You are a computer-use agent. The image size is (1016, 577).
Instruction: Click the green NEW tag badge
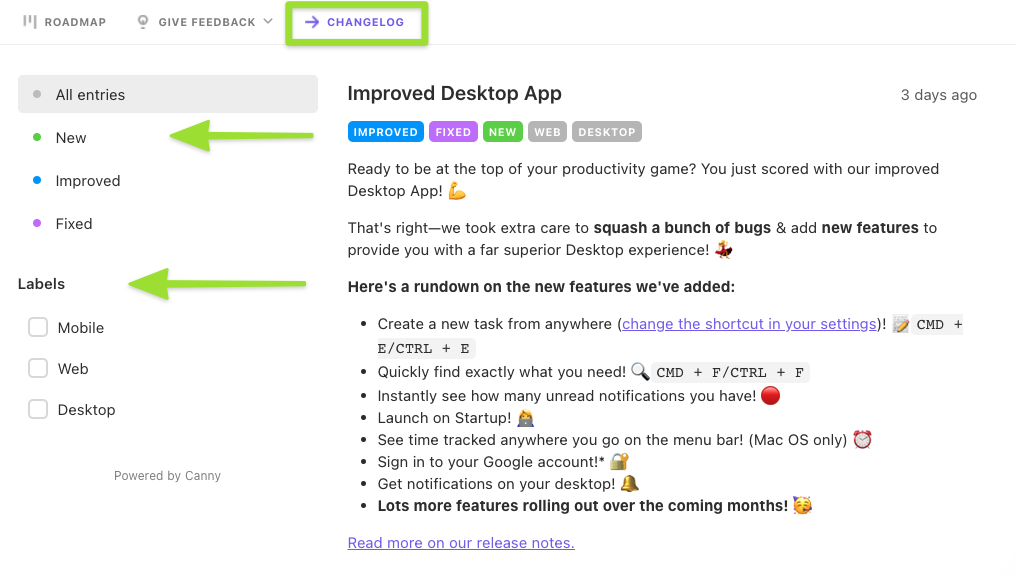[x=503, y=132]
